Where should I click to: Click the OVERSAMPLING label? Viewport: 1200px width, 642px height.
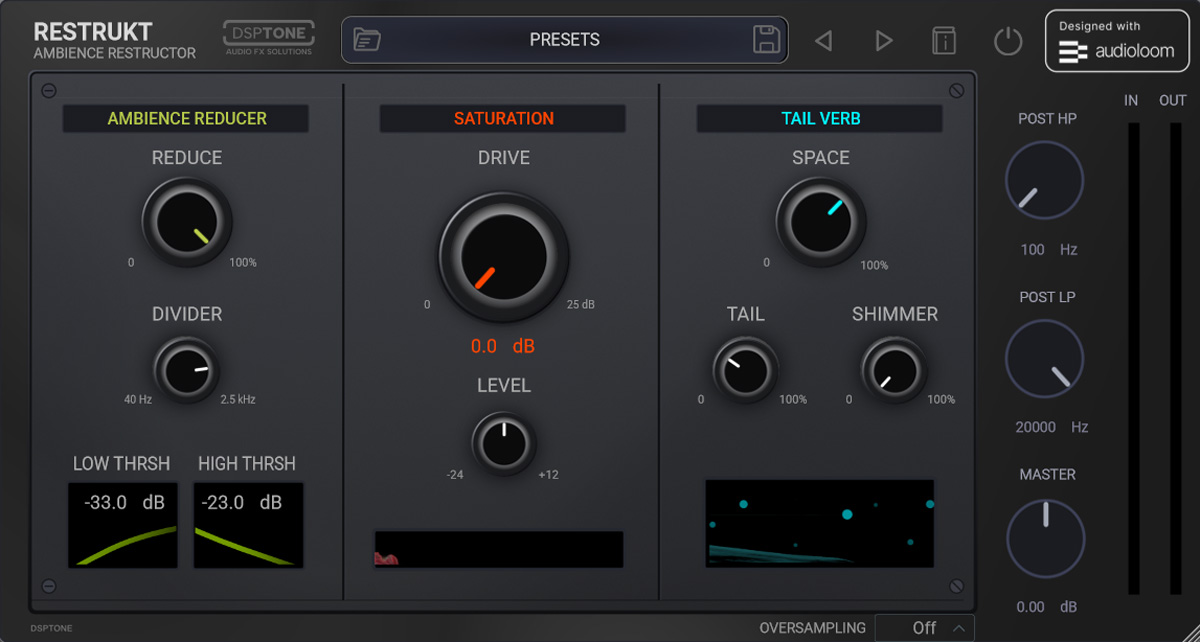[812, 628]
